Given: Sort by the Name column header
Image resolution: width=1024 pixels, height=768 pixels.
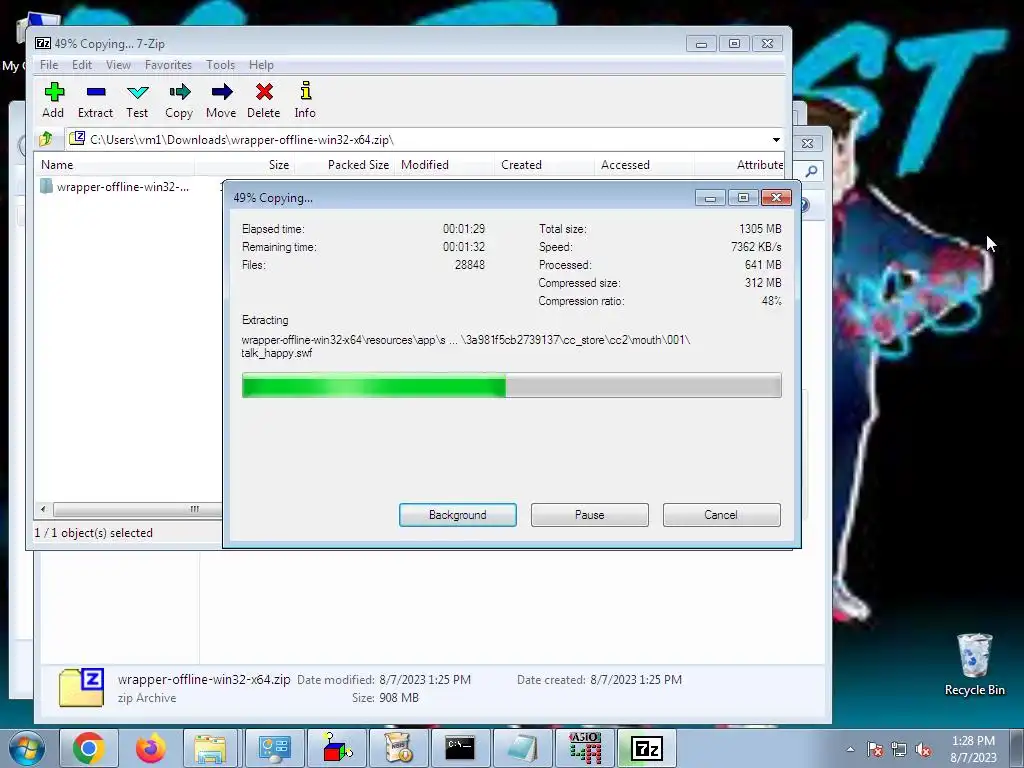Looking at the screenshot, I should (x=114, y=165).
